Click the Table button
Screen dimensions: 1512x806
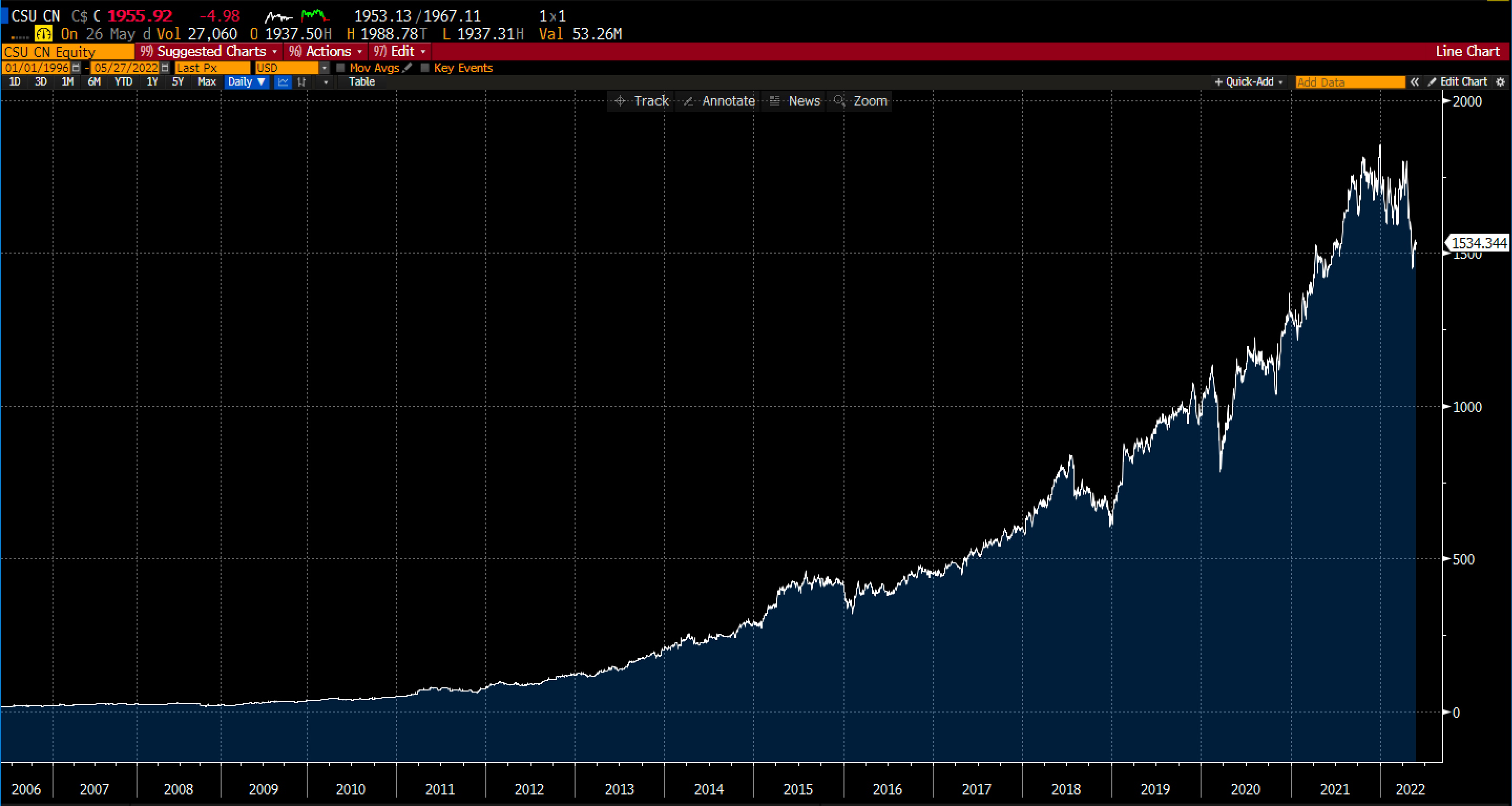click(361, 82)
